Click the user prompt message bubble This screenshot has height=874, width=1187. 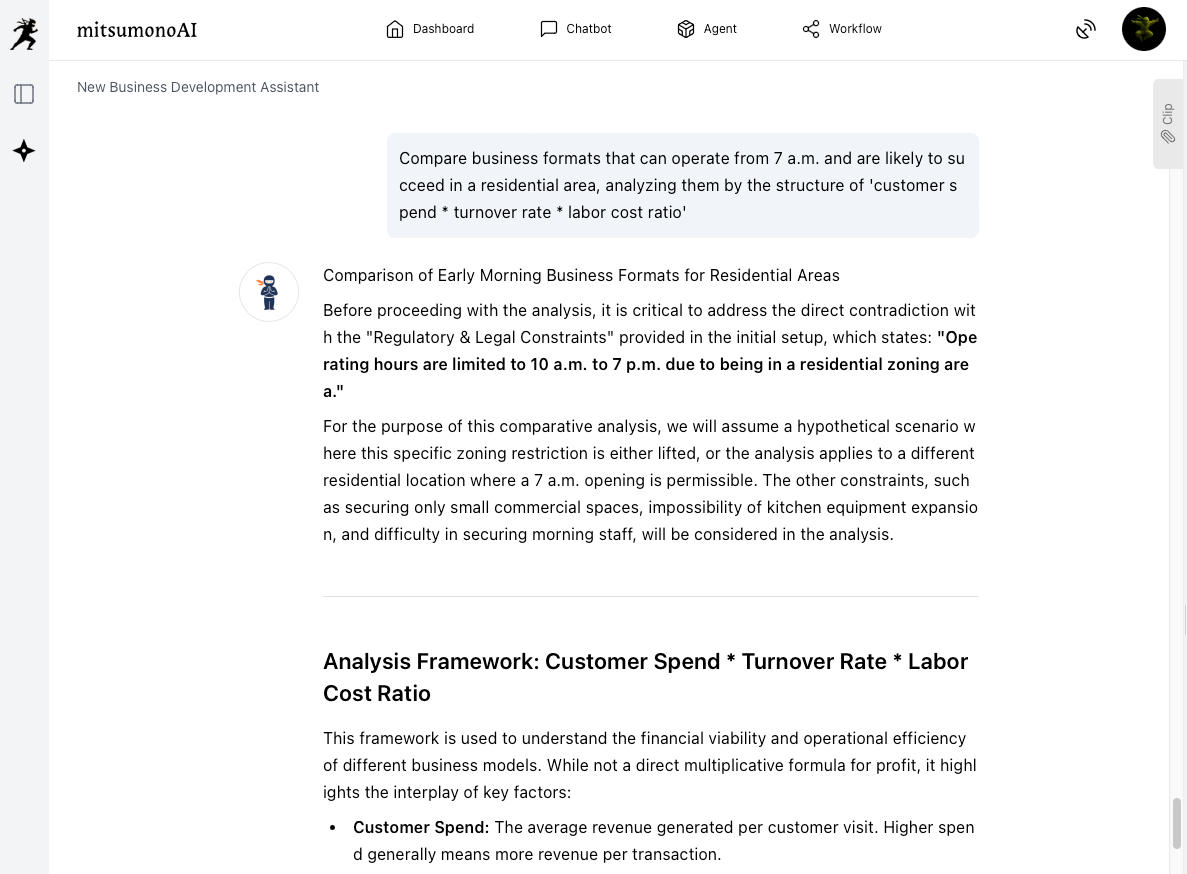click(x=682, y=185)
